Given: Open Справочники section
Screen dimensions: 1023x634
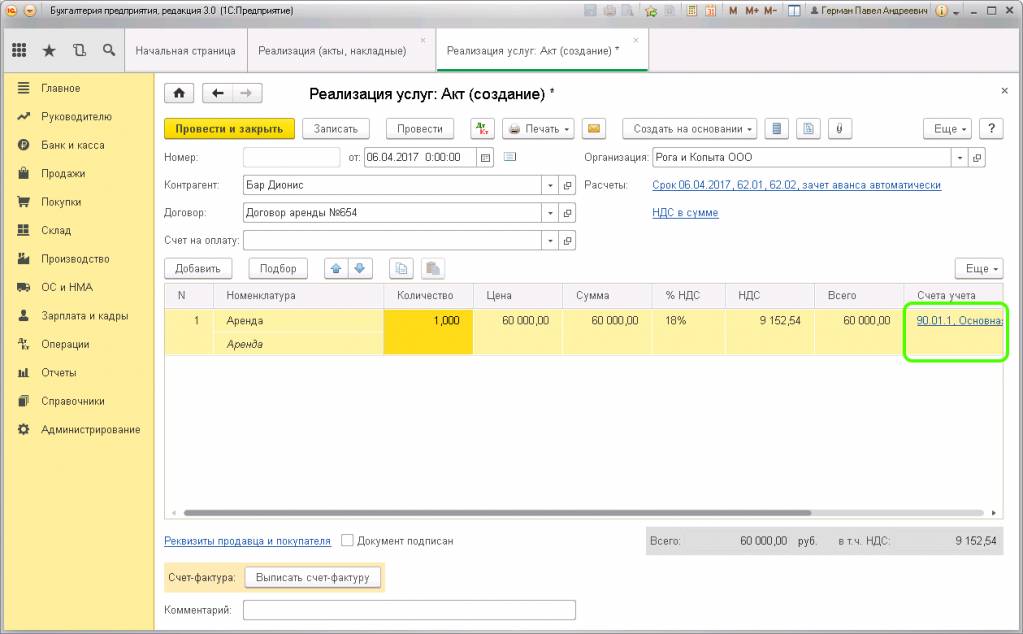Looking at the screenshot, I should click(72, 401).
